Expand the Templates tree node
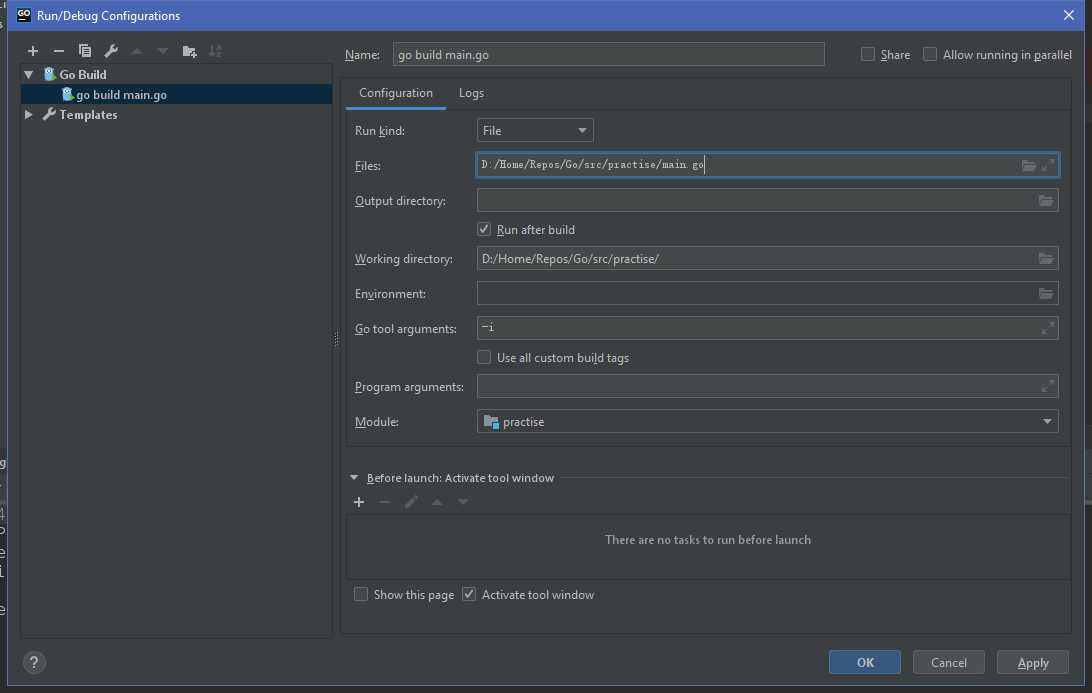The height and width of the screenshot is (693, 1092). 29,115
